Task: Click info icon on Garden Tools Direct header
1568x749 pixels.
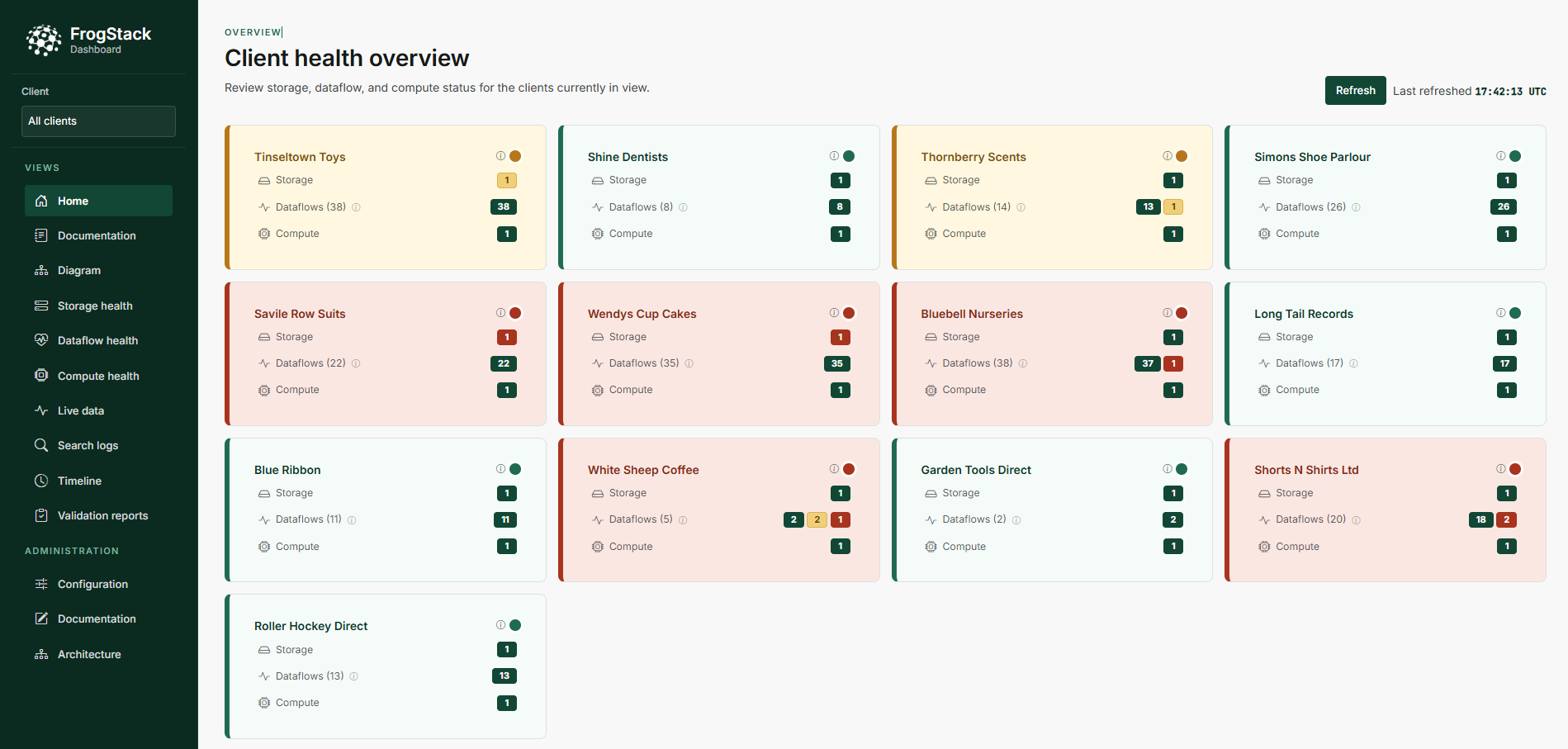Action: point(1168,469)
